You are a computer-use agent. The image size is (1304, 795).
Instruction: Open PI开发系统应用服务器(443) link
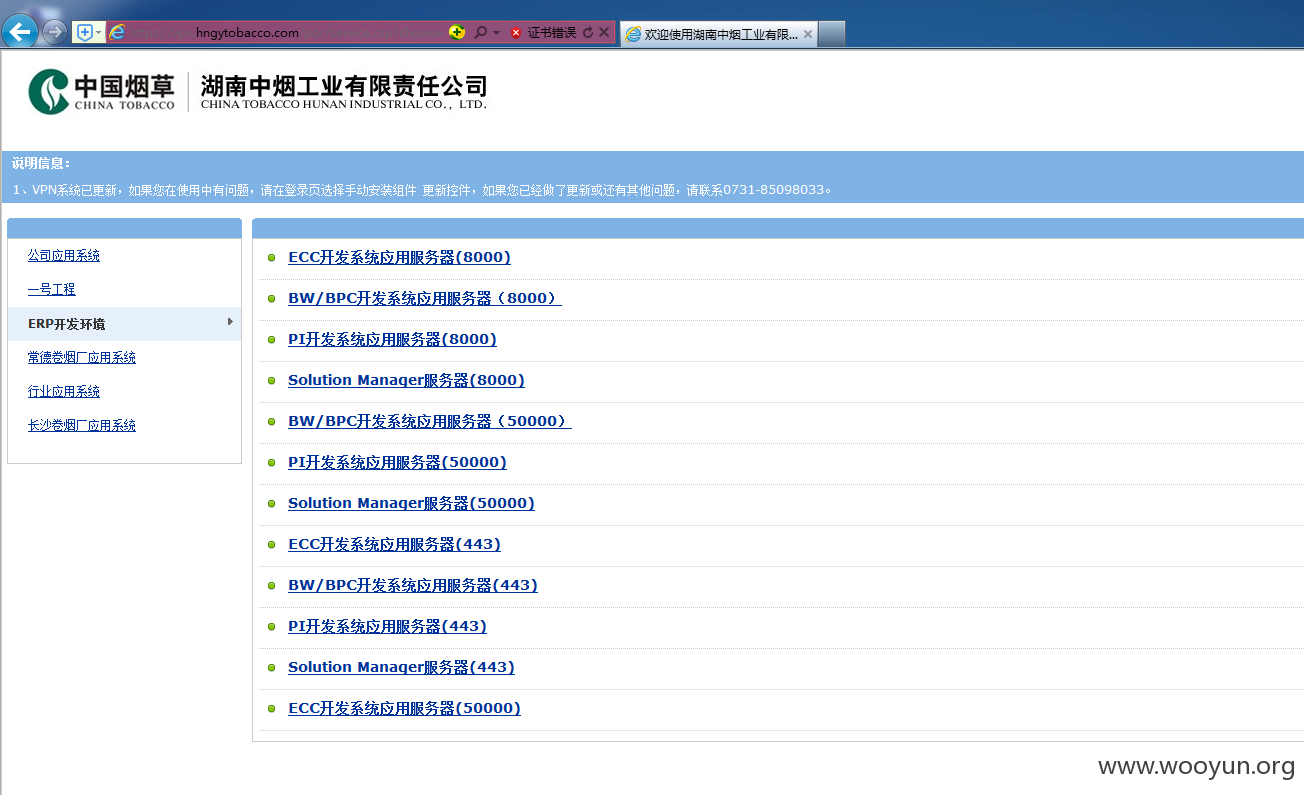(x=387, y=626)
